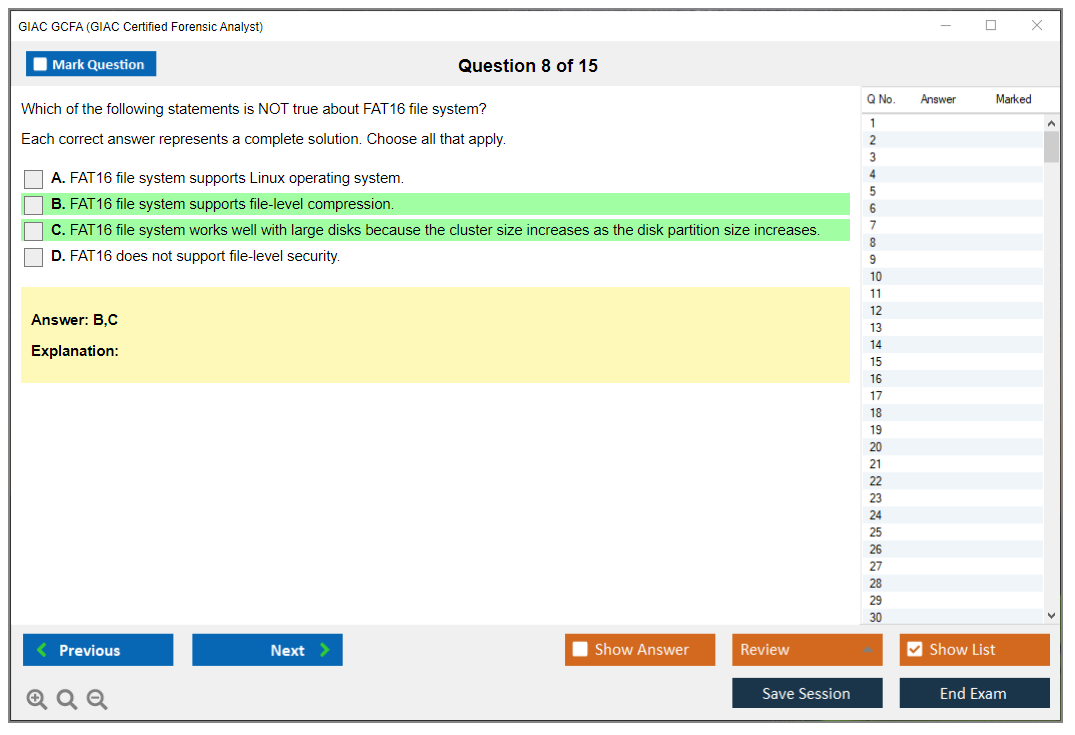Toggle the Show Answer checkbox

580,650
